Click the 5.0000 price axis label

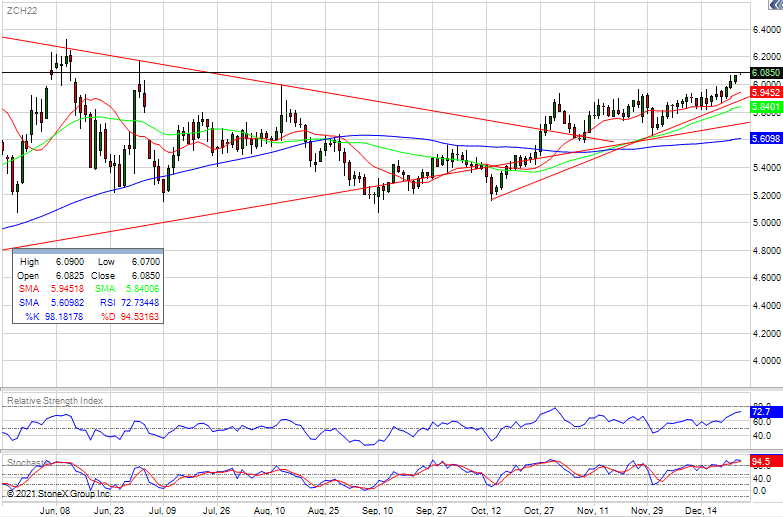tap(767, 223)
